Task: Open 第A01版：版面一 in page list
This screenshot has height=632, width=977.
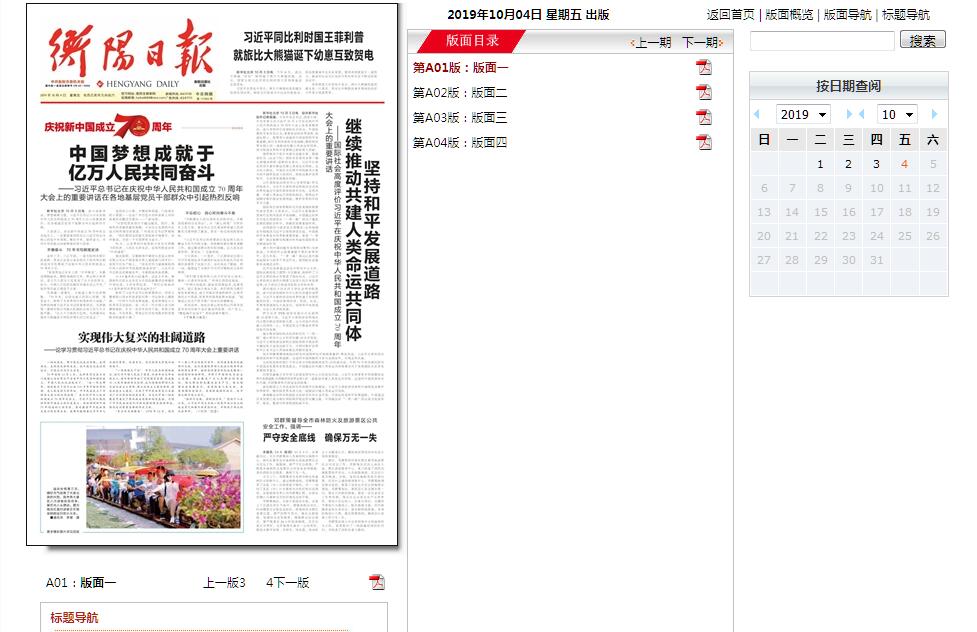Action: 460,67
